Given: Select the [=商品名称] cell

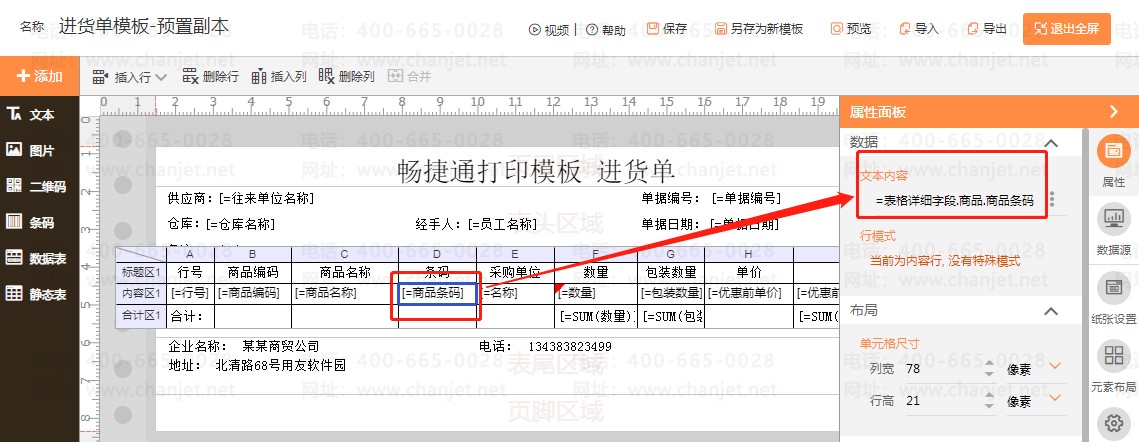Looking at the screenshot, I should tap(345, 294).
